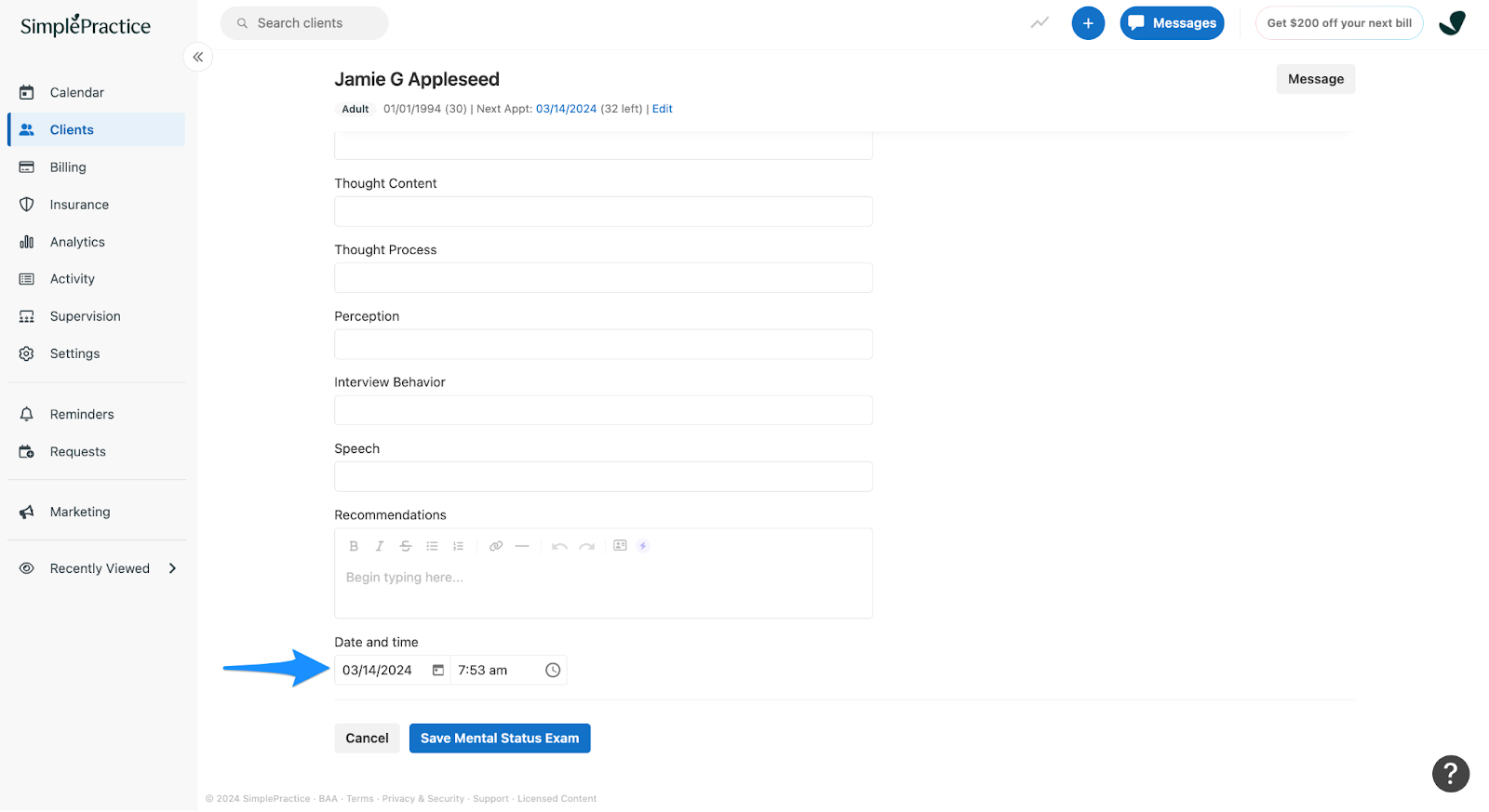Click the lightning bolt snippet icon

click(x=643, y=546)
